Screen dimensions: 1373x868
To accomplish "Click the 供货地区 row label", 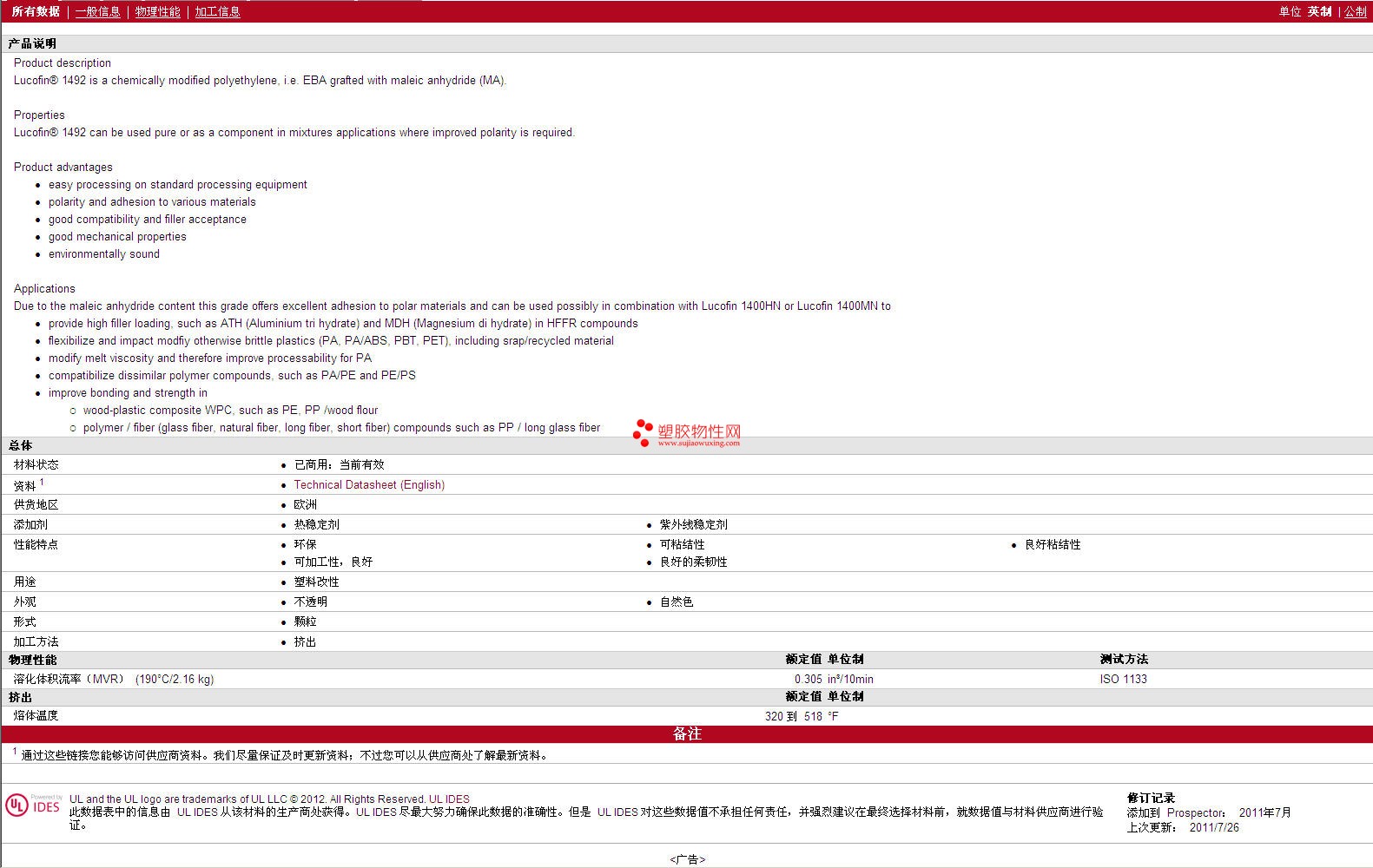I will 36,504.
